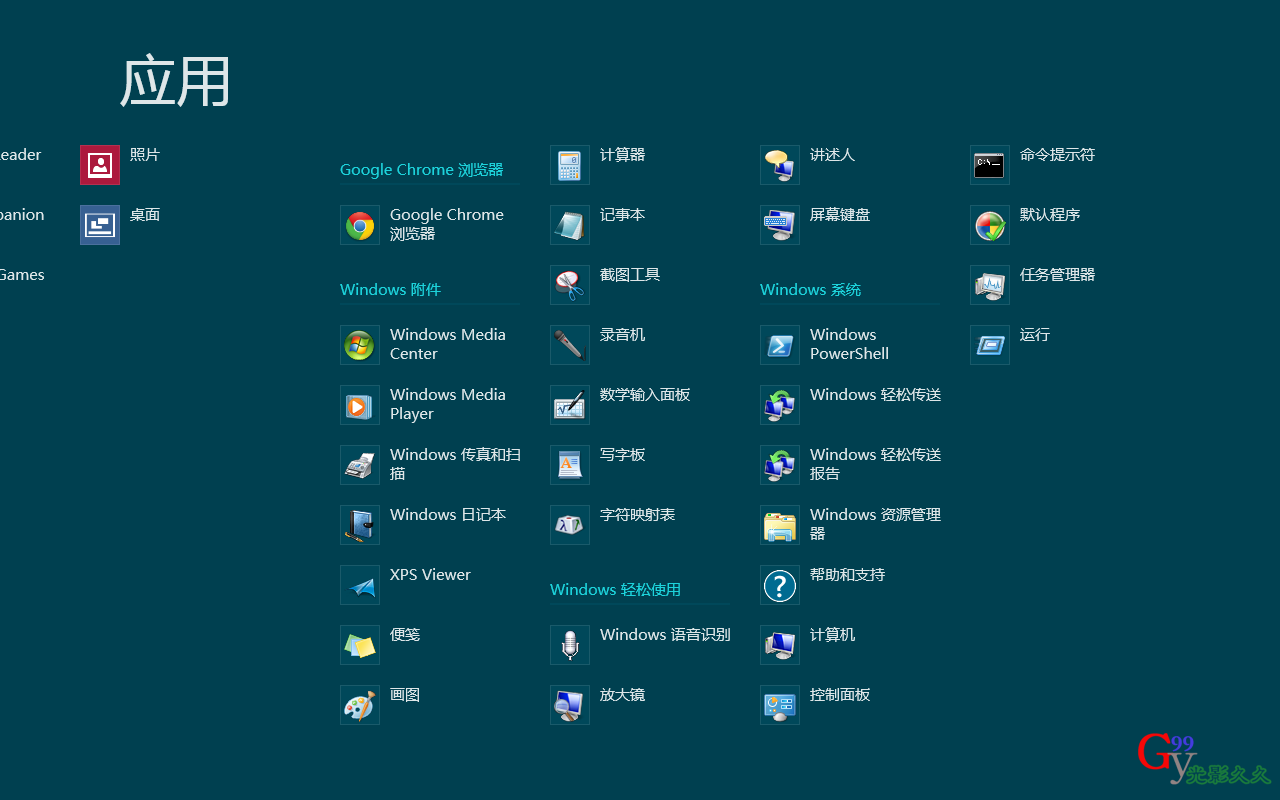Open the XPS Viewer icon
The width and height of the screenshot is (1280, 800).
[360, 585]
